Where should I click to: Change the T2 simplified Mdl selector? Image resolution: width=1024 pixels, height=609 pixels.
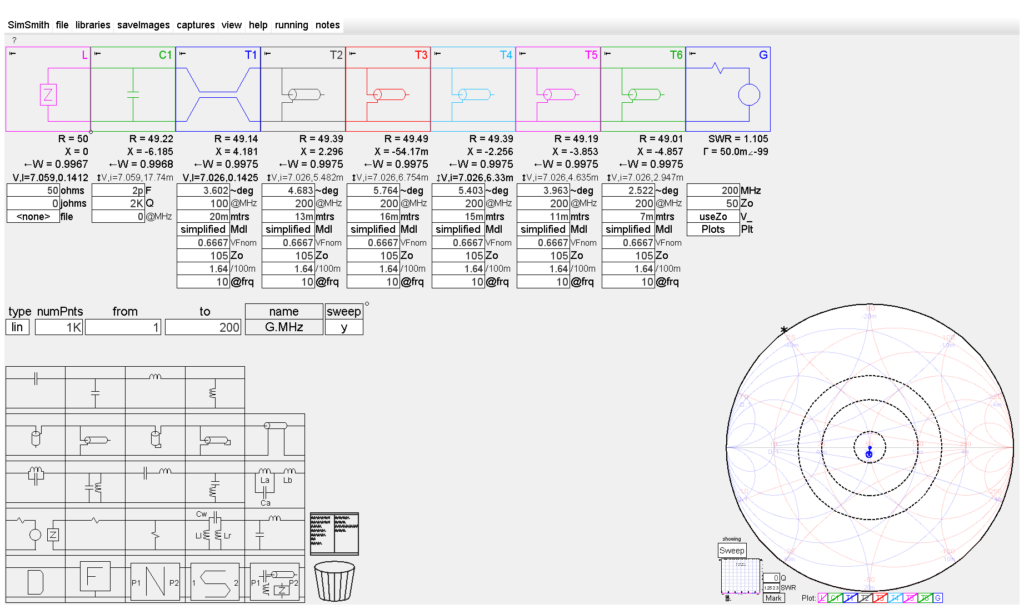[x=288, y=230]
